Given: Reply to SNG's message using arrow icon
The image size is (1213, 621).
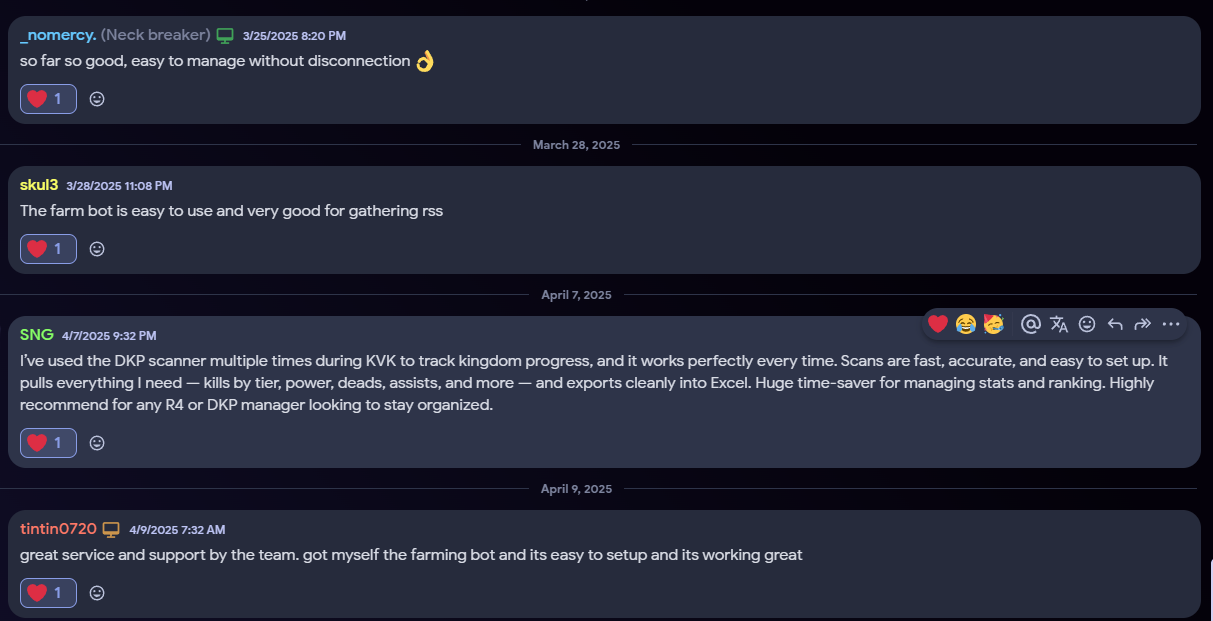Looking at the screenshot, I should tap(1115, 324).
